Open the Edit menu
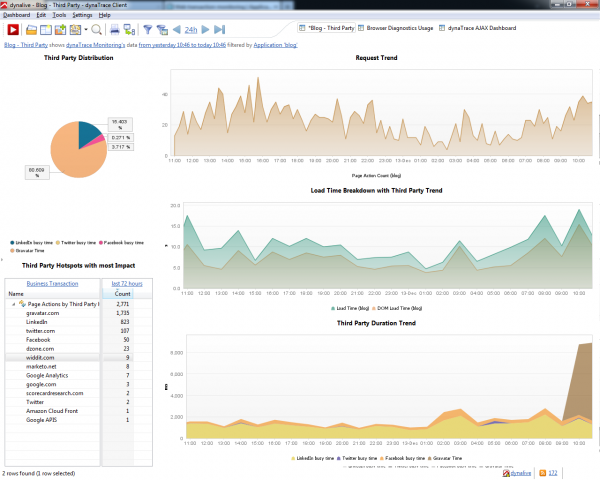This screenshot has width=600, height=480. (x=41, y=15)
